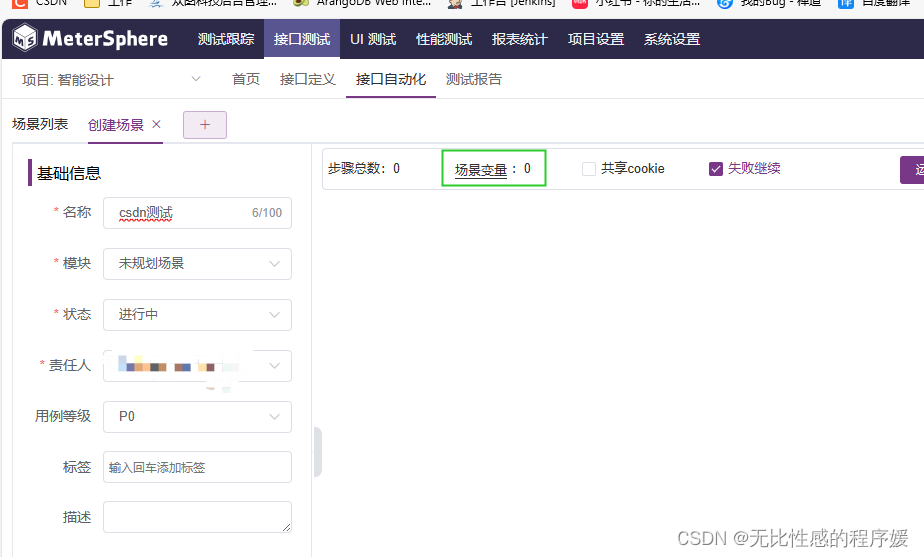
Task: Close the 创建场景 tab
Action: 156,124
